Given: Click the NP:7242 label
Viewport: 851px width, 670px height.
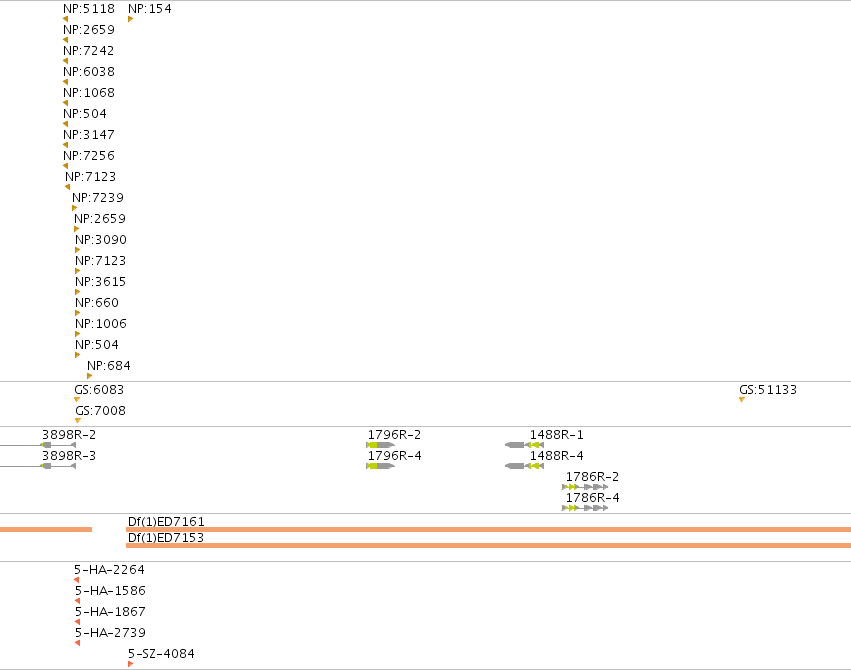Looking at the screenshot, I should pyautogui.click(x=88, y=50).
